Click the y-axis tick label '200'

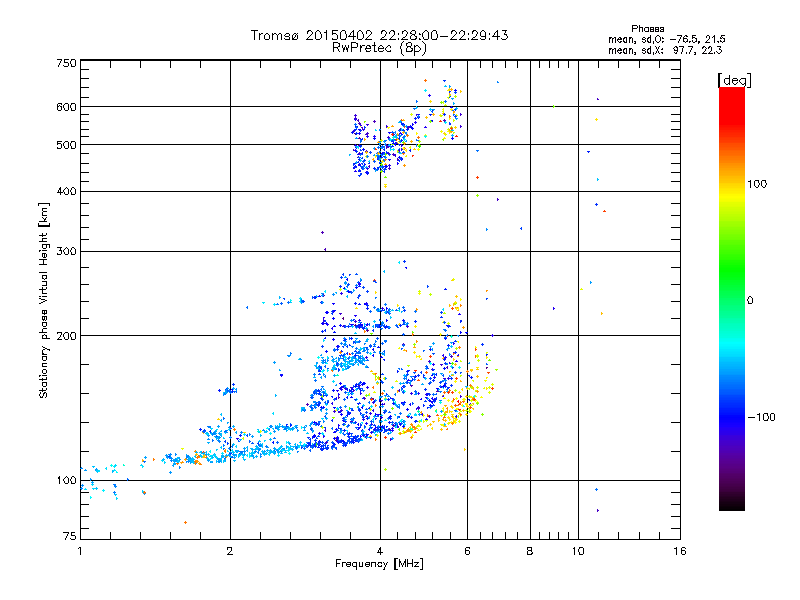point(66,336)
